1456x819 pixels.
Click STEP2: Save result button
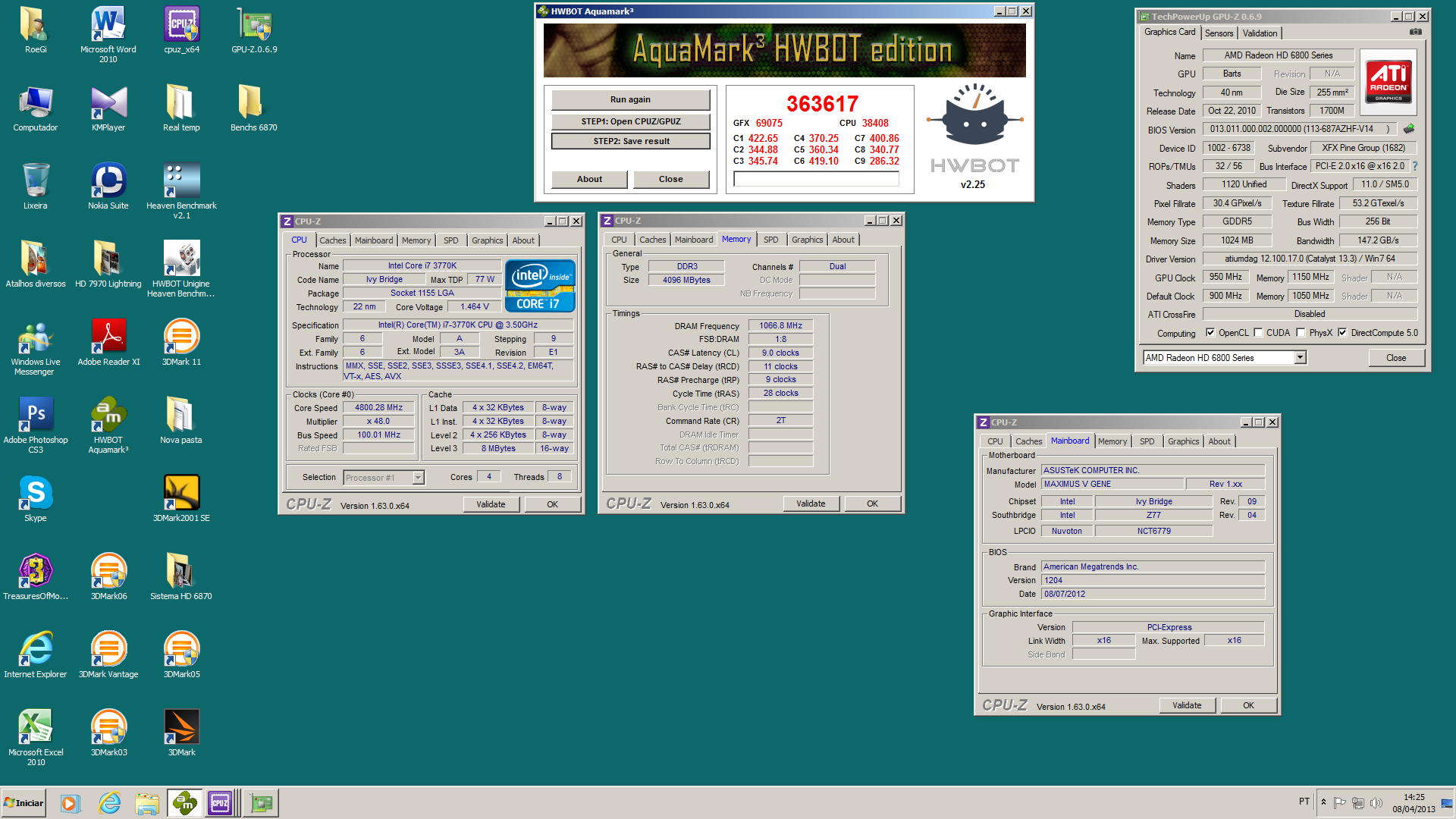point(630,141)
